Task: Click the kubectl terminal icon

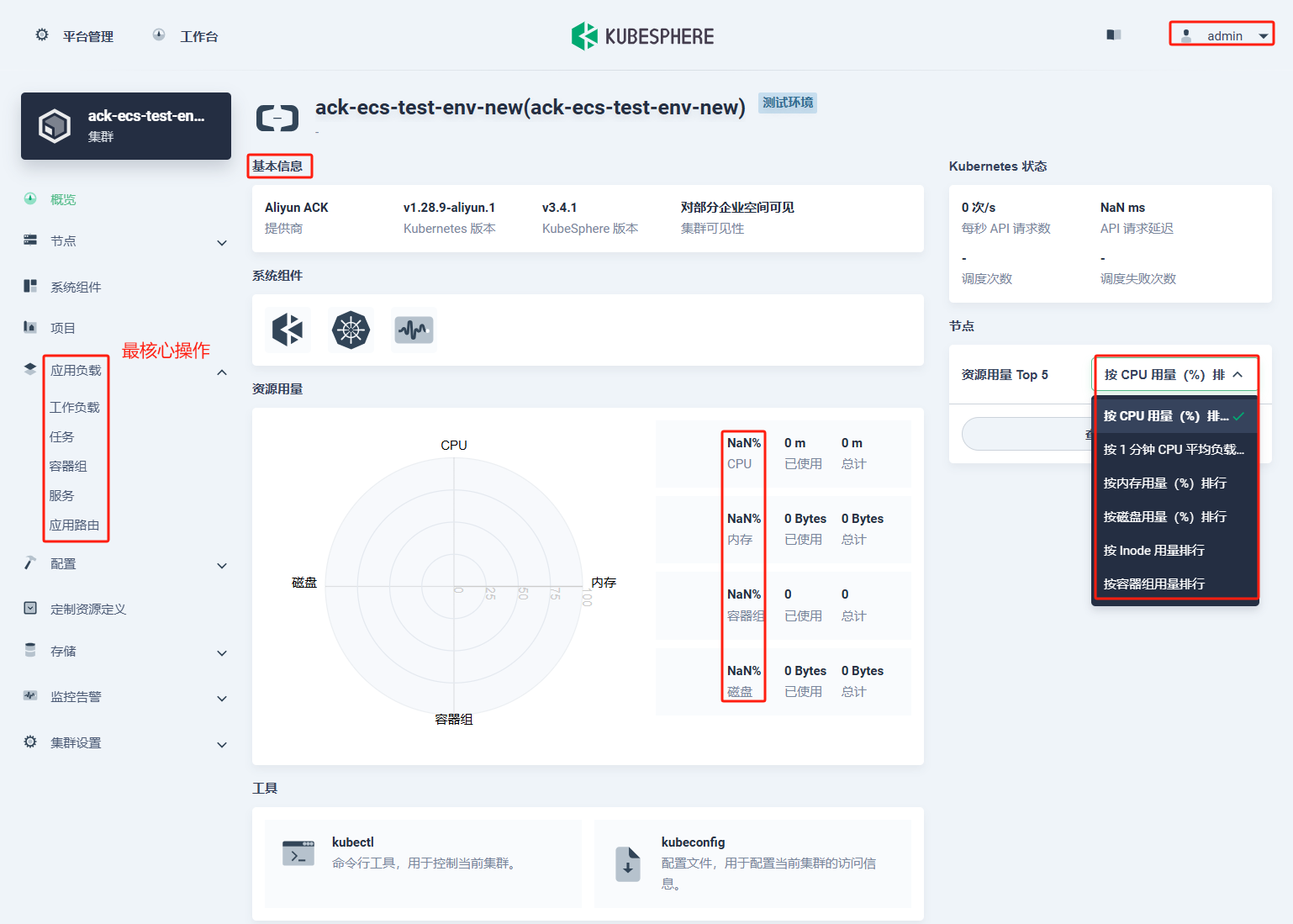Action: [298, 853]
